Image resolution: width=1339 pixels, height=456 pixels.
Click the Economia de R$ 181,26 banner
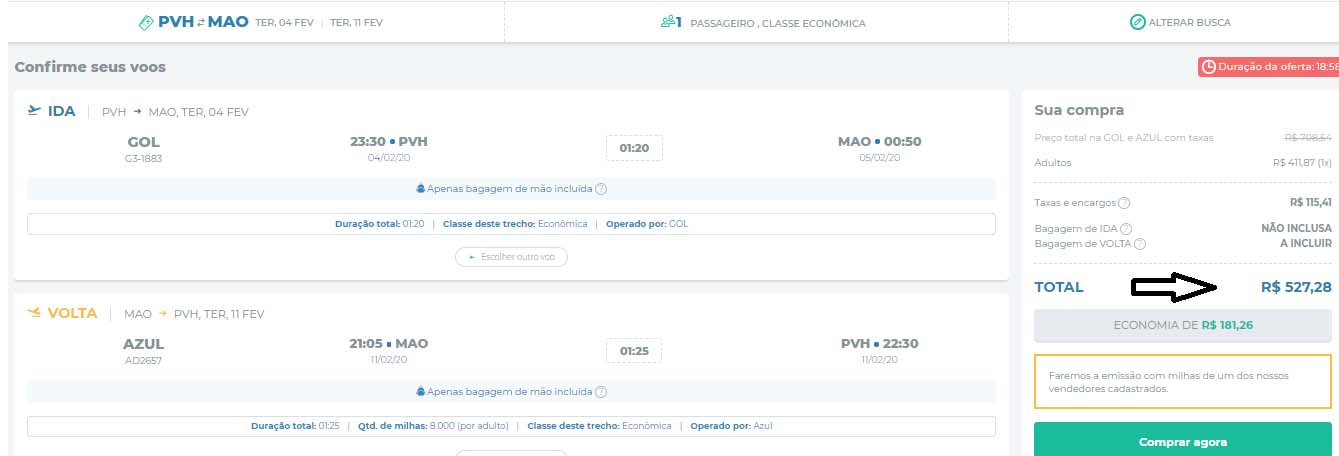[x=1182, y=325]
